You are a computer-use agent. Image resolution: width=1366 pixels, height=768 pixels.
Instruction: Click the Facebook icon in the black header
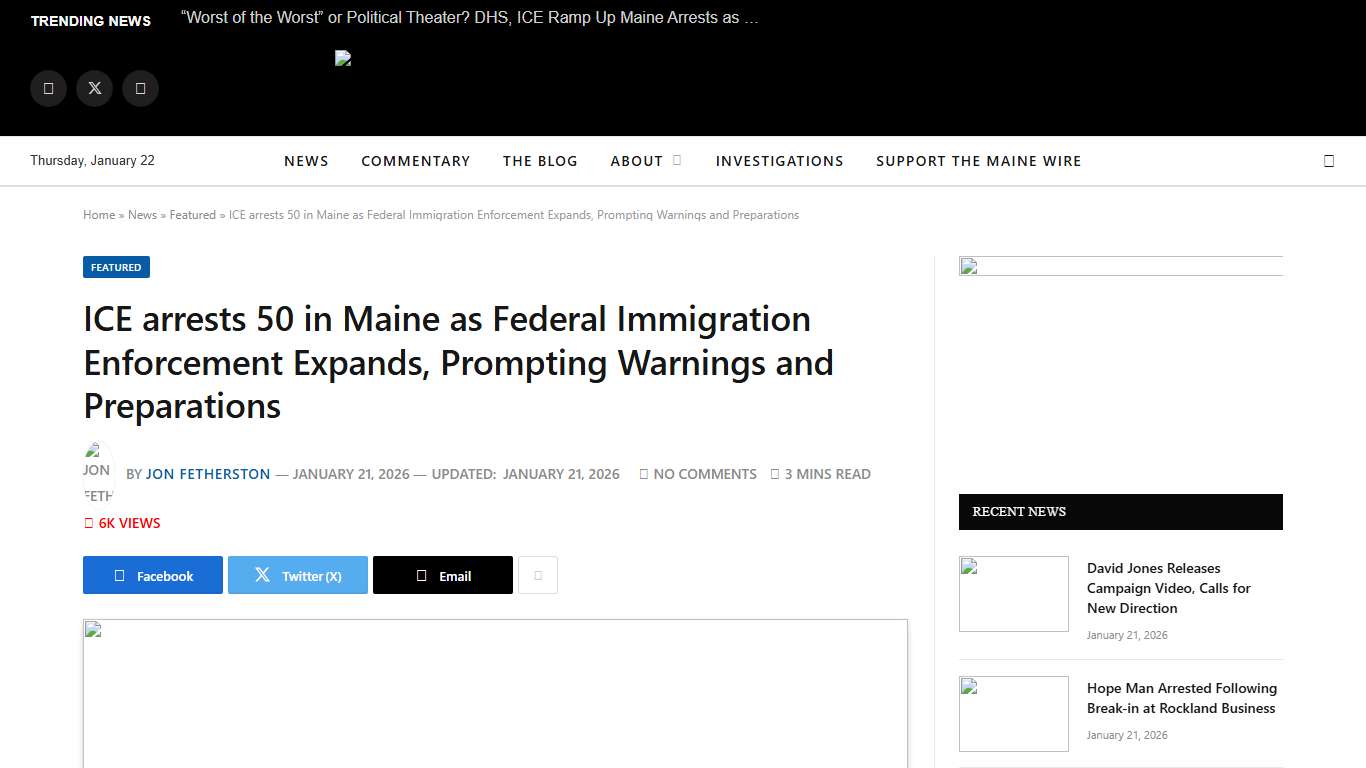pos(48,88)
